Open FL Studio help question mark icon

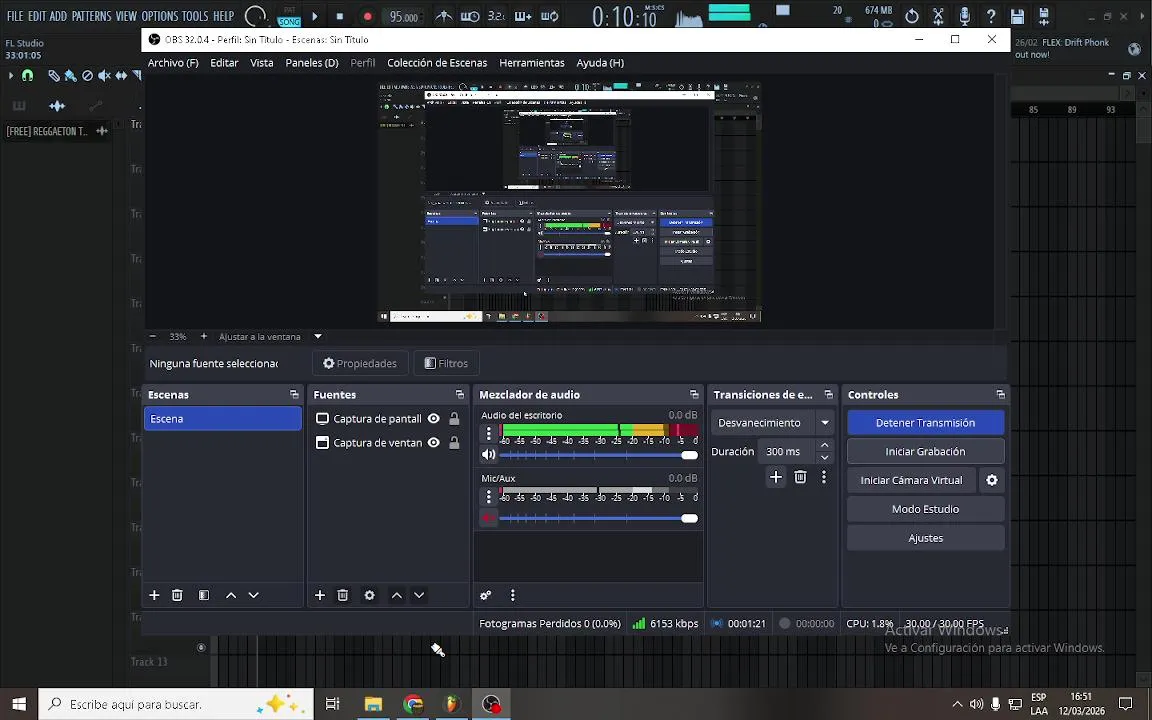click(991, 16)
